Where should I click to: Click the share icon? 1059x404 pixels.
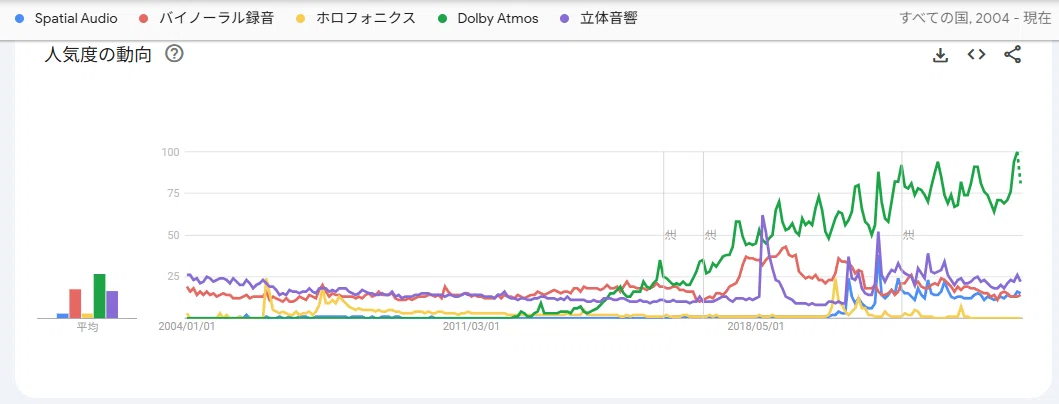point(1012,55)
